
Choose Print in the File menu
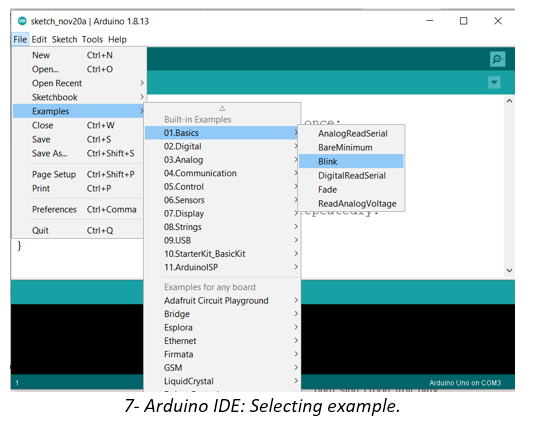[79, 188]
